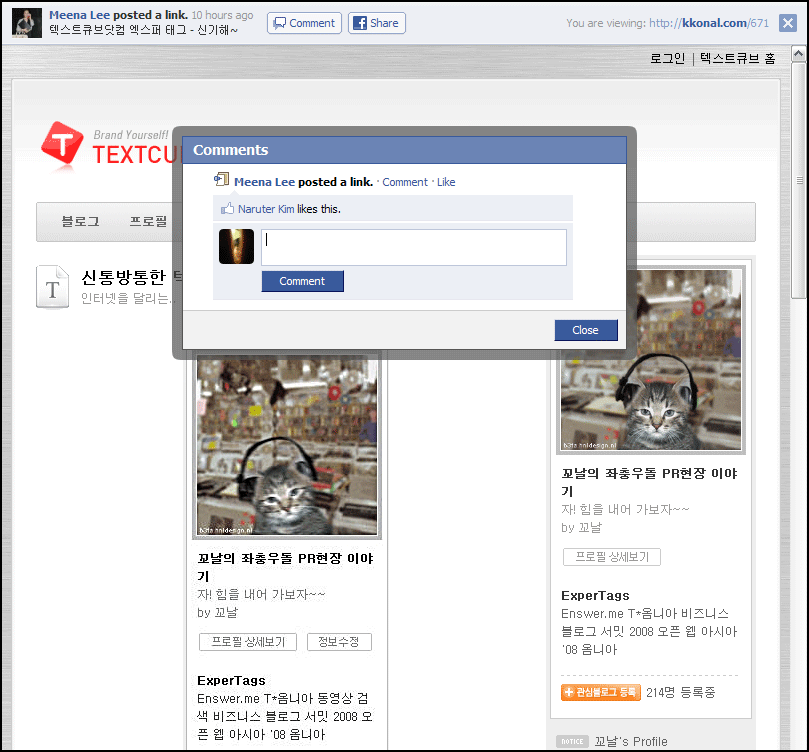
Task: Click the 정보수정 button
Action: (339, 642)
